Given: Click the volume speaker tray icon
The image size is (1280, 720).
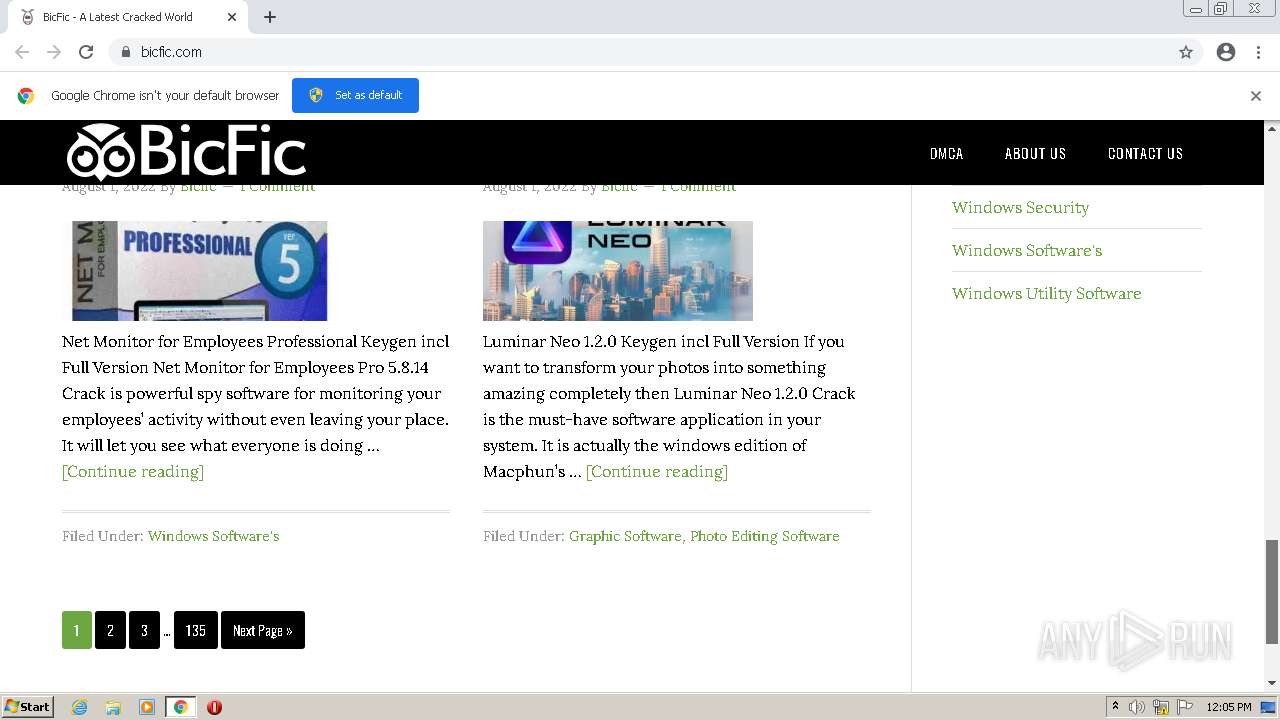Looking at the screenshot, I should [x=1137, y=707].
